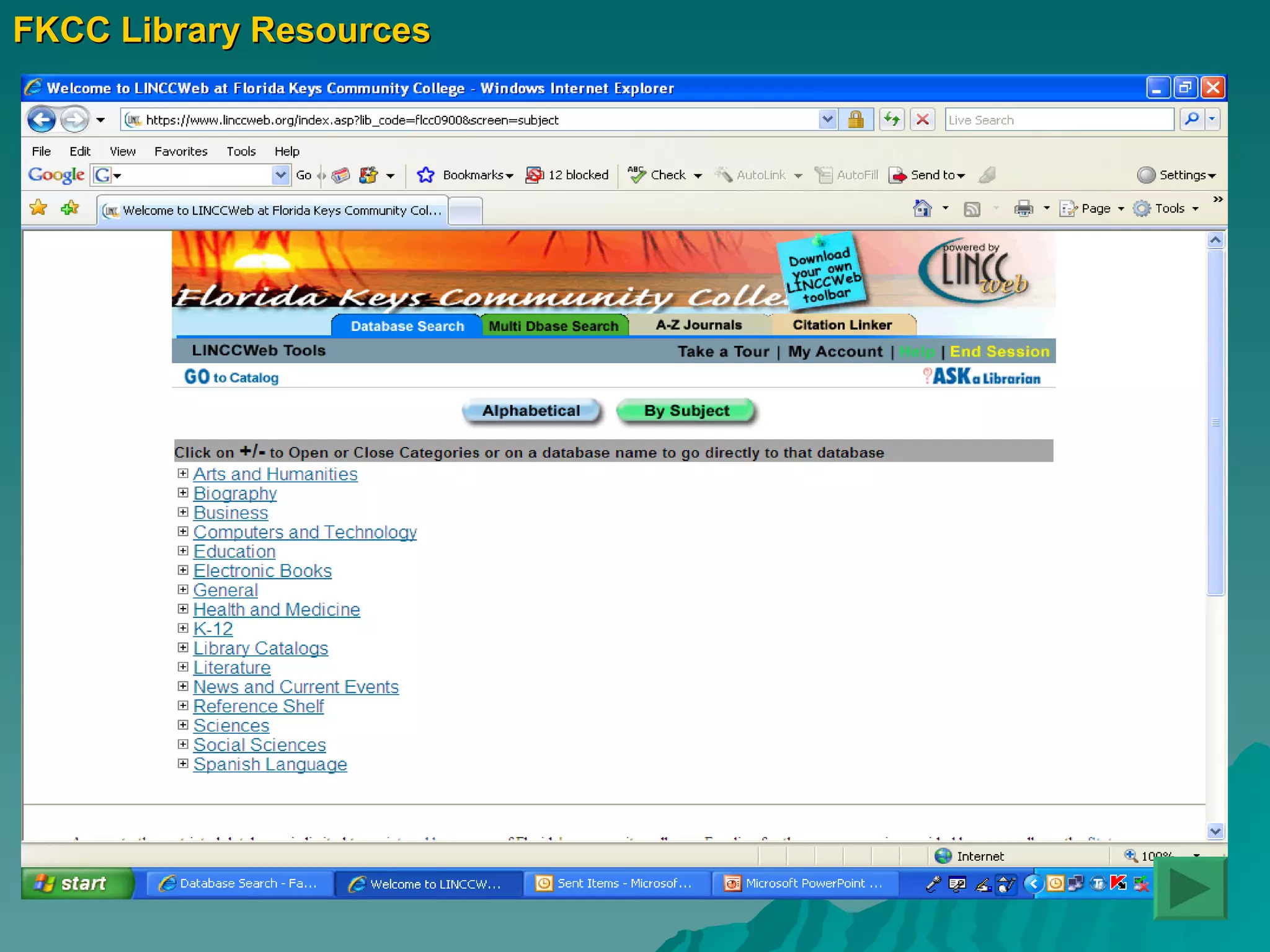Open the Literature category link
Image resolution: width=1270 pixels, height=952 pixels.
point(232,668)
